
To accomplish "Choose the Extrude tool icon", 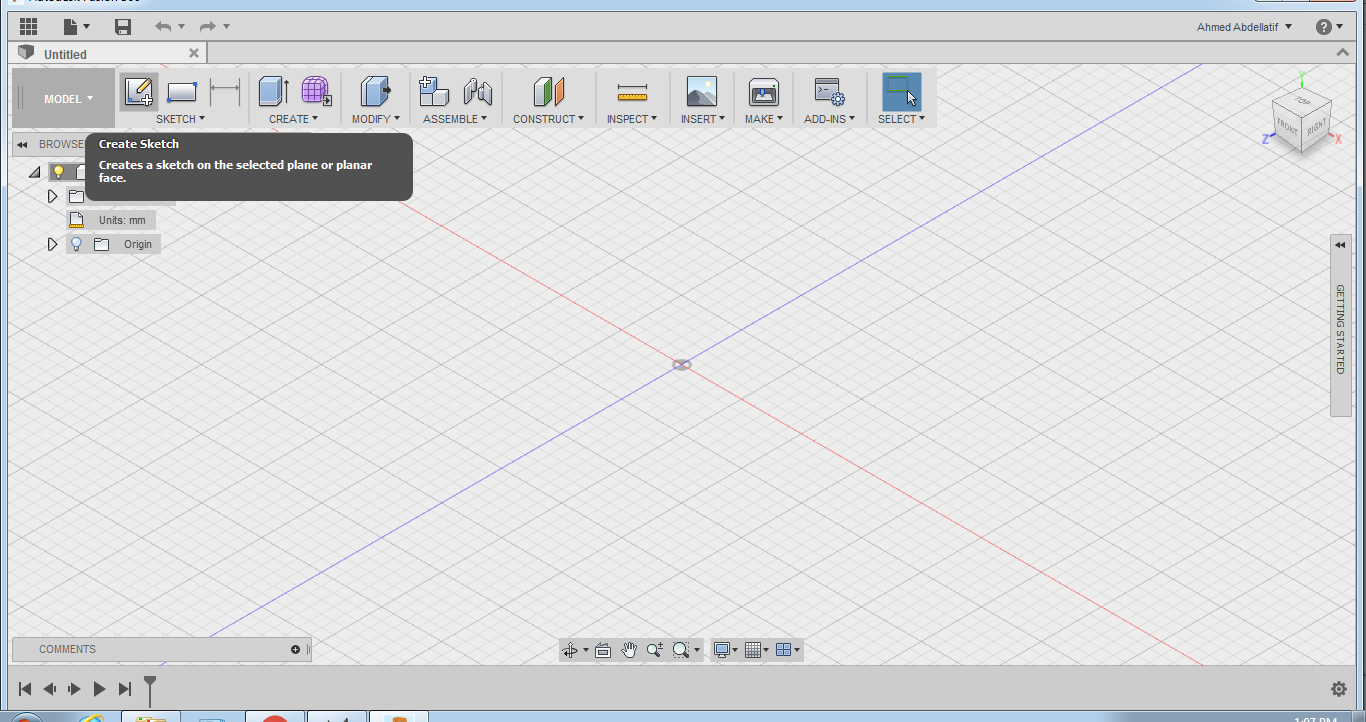I will coord(273,92).
